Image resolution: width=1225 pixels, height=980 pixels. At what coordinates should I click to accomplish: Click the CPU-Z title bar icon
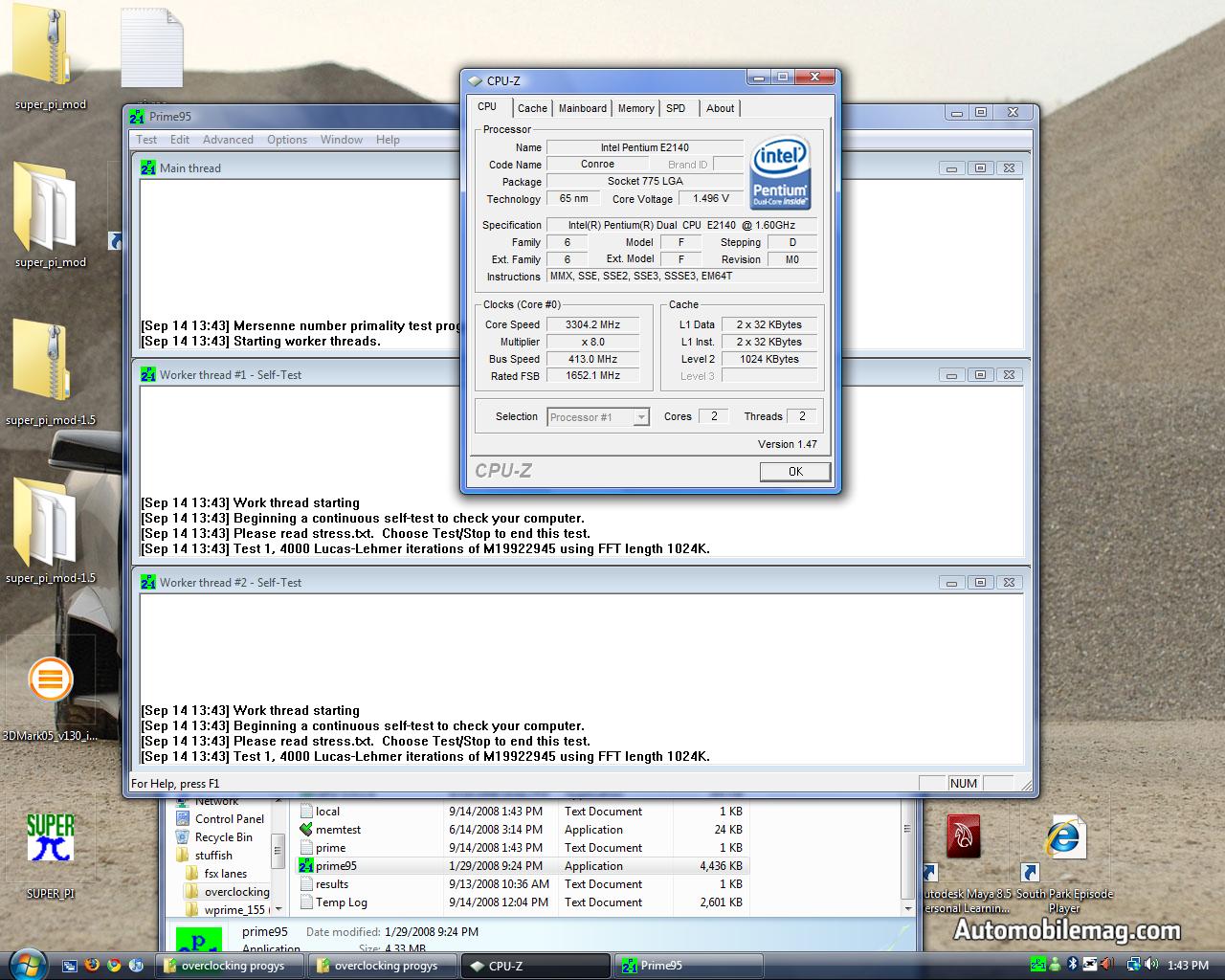(x=476, y=81)
